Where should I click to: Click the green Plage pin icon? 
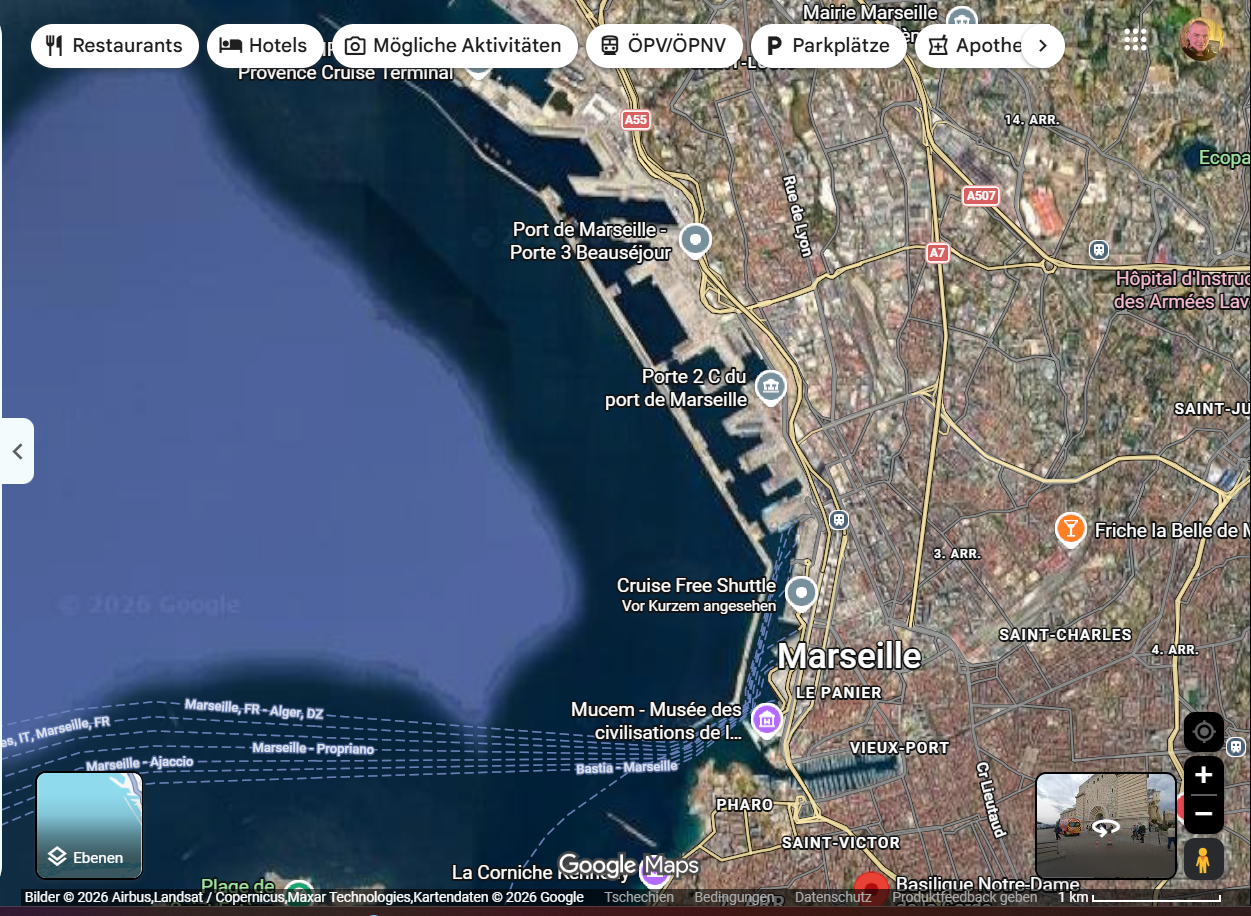coord(299,889)
